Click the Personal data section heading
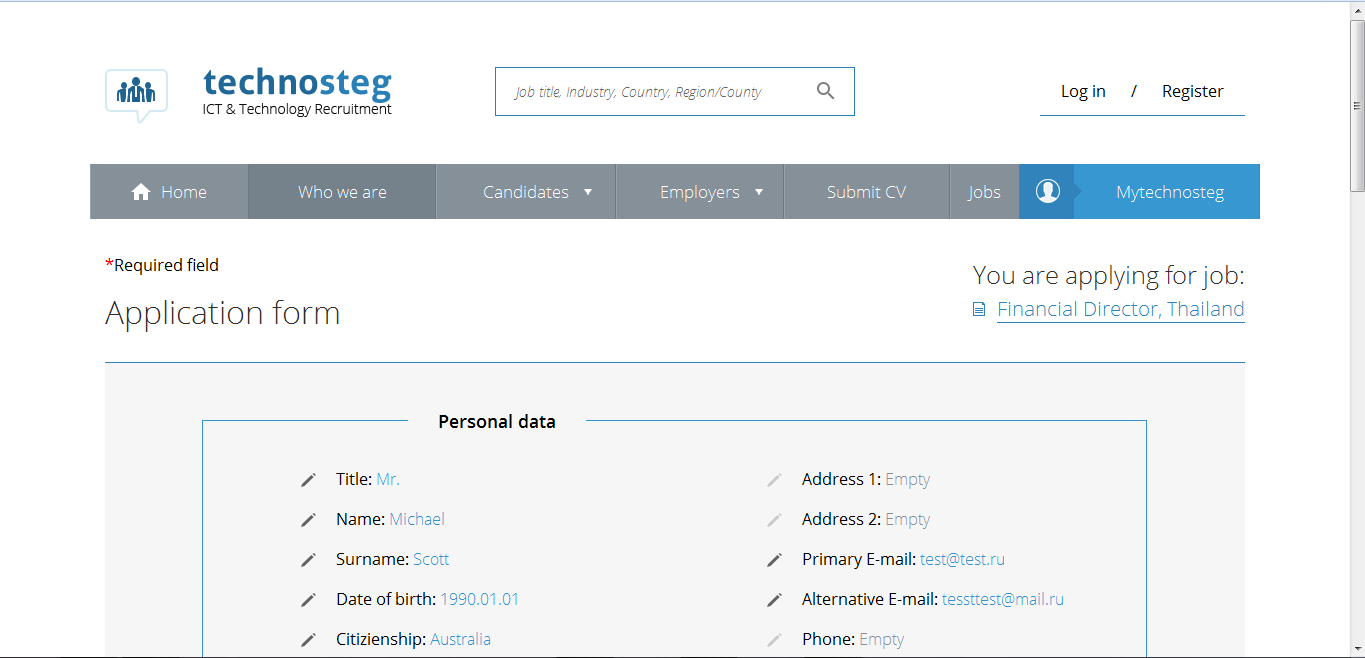The width and height of the screenshot is (1365, 658). (x=497, y=422)
